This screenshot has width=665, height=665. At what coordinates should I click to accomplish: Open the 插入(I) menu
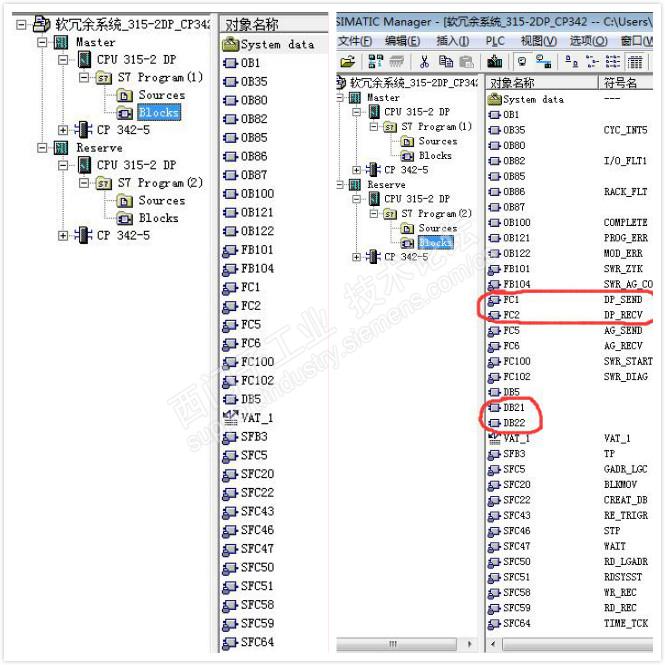click(x=453, y=41)
